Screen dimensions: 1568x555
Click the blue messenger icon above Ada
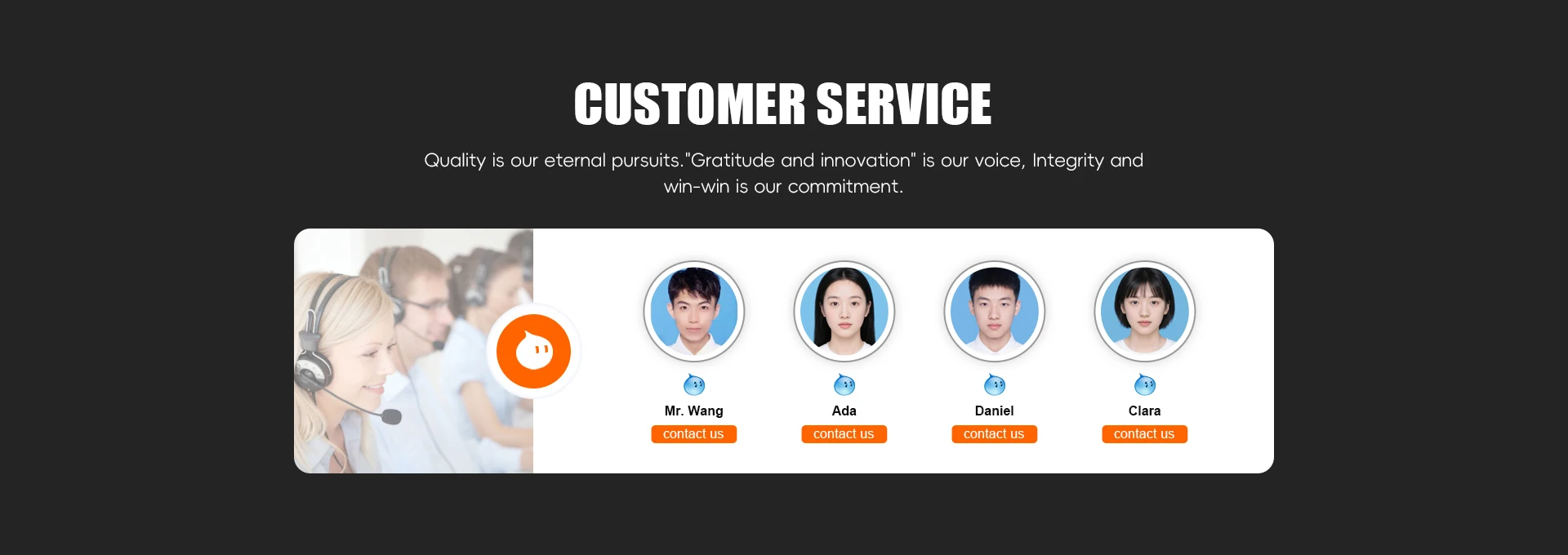coord(844,384)
